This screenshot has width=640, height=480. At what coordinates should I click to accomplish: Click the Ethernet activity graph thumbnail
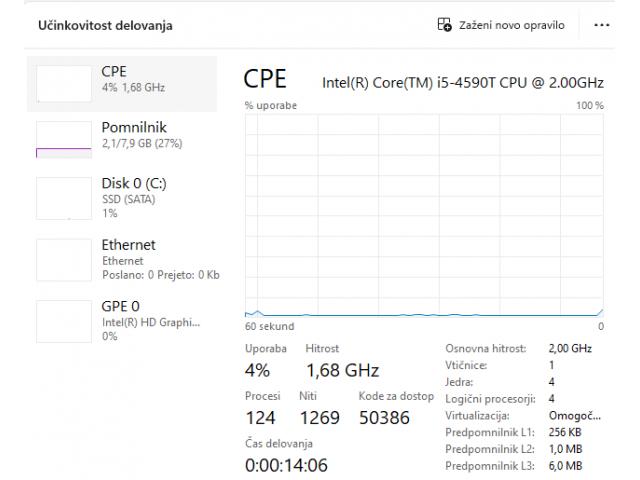63,260
